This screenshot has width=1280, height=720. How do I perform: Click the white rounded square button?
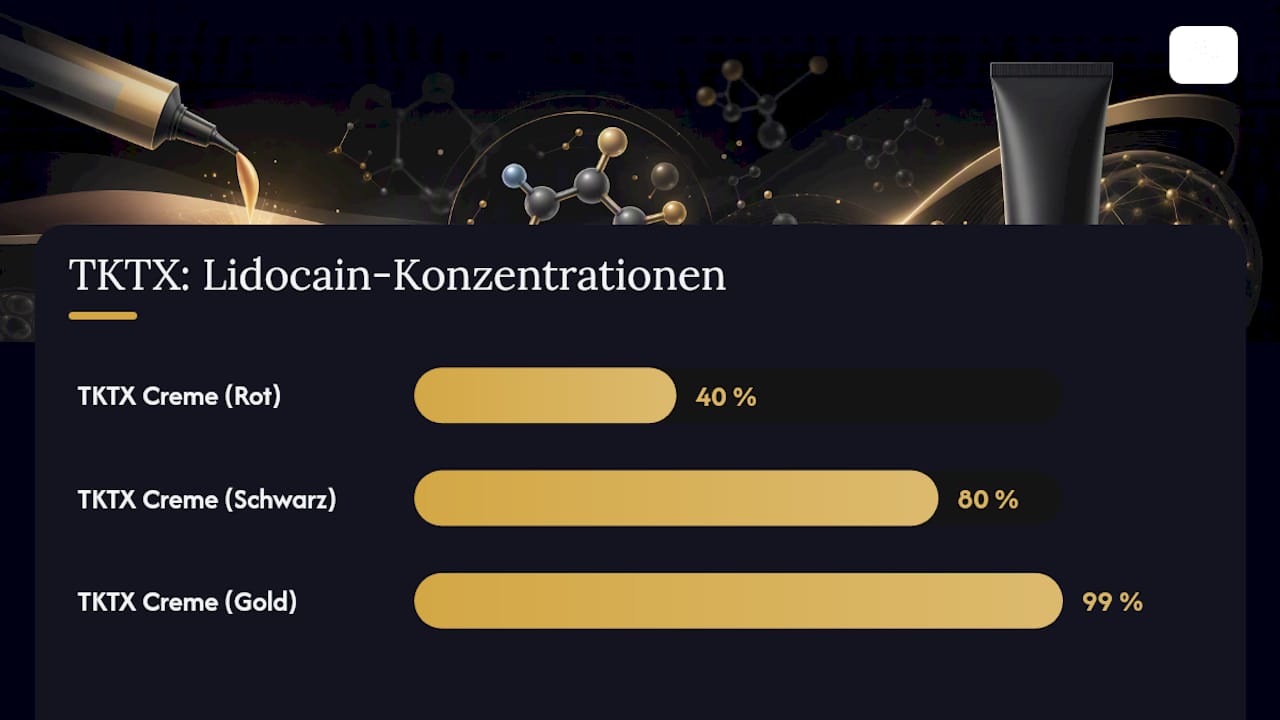(1203, 55)
